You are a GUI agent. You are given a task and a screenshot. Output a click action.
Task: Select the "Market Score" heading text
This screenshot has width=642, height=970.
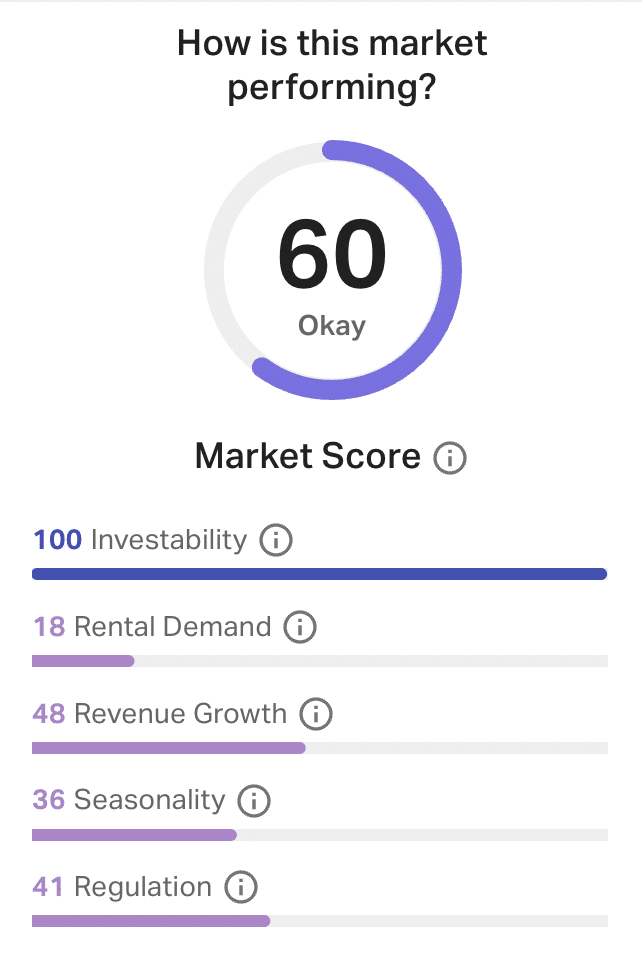point(308,456)
